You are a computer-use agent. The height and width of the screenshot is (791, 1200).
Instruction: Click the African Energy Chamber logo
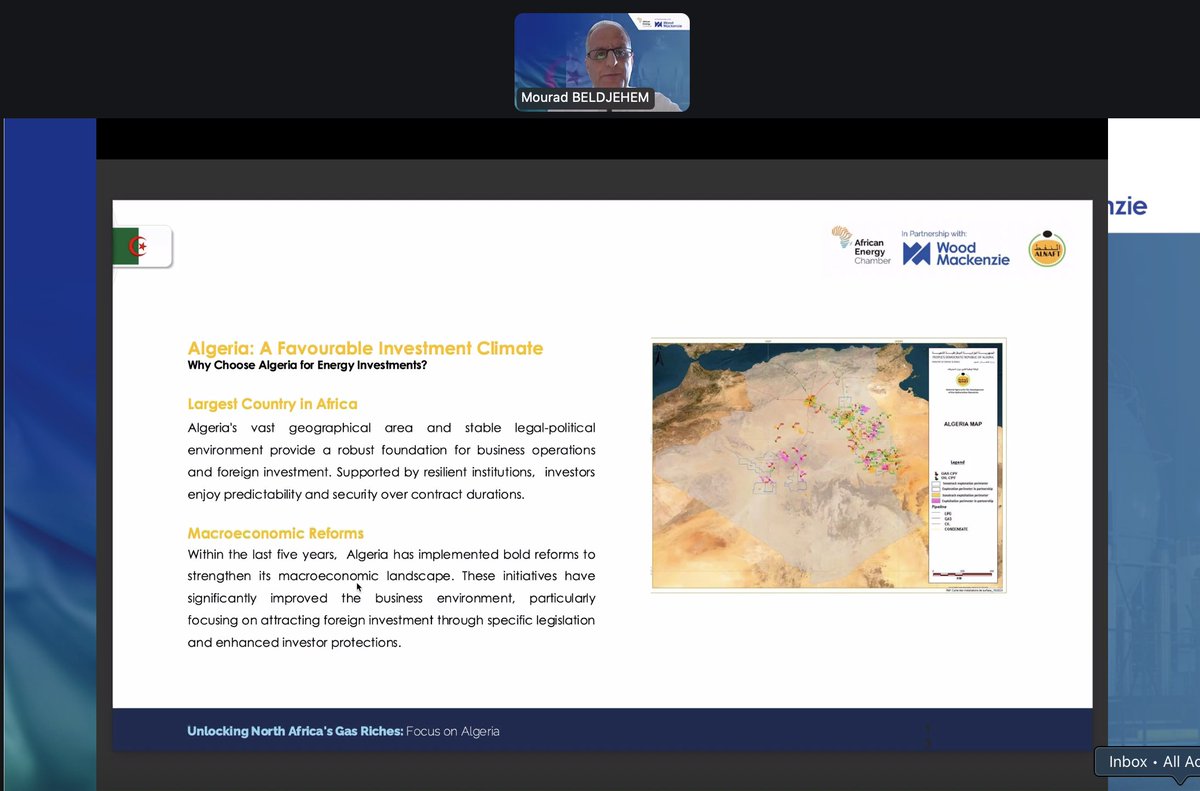(861, 245)
